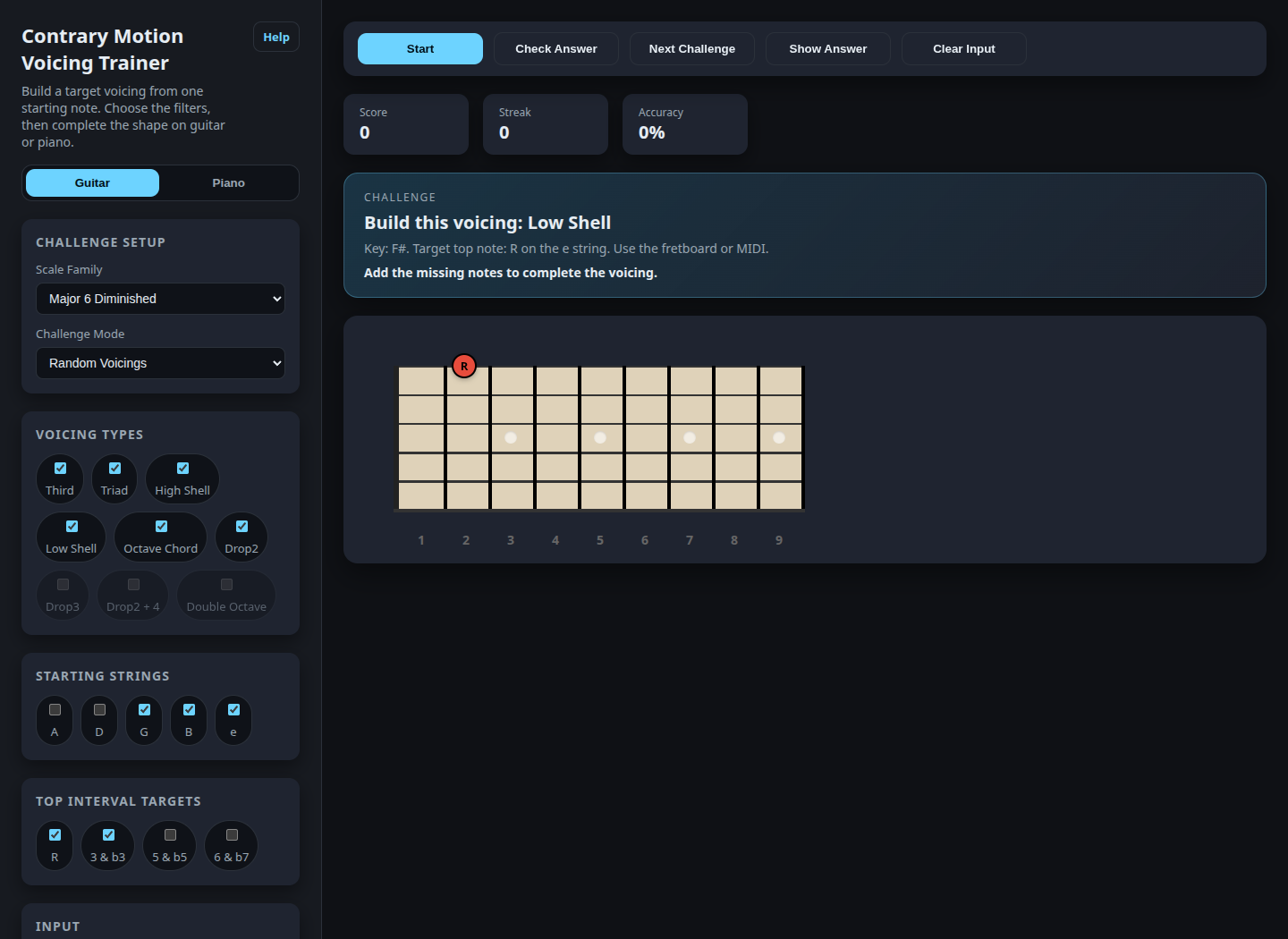Viewport: 1288px width, 939px height.
Task: Enable the D starting string
Action: tap(99, 709)
